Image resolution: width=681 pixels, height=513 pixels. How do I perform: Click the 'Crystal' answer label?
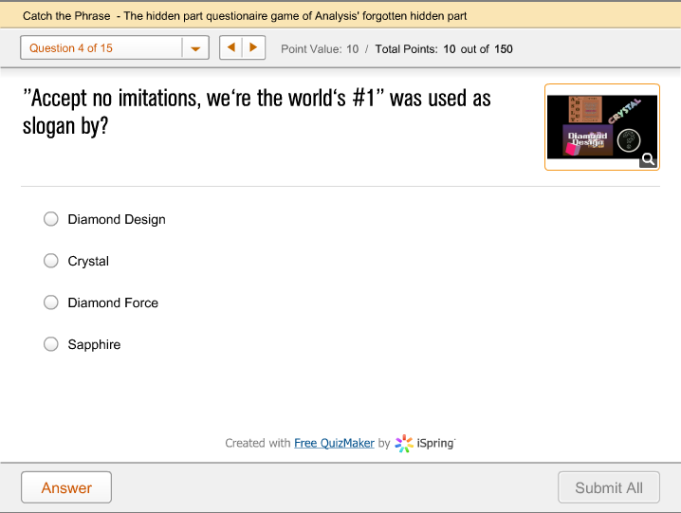pos(88,261)
